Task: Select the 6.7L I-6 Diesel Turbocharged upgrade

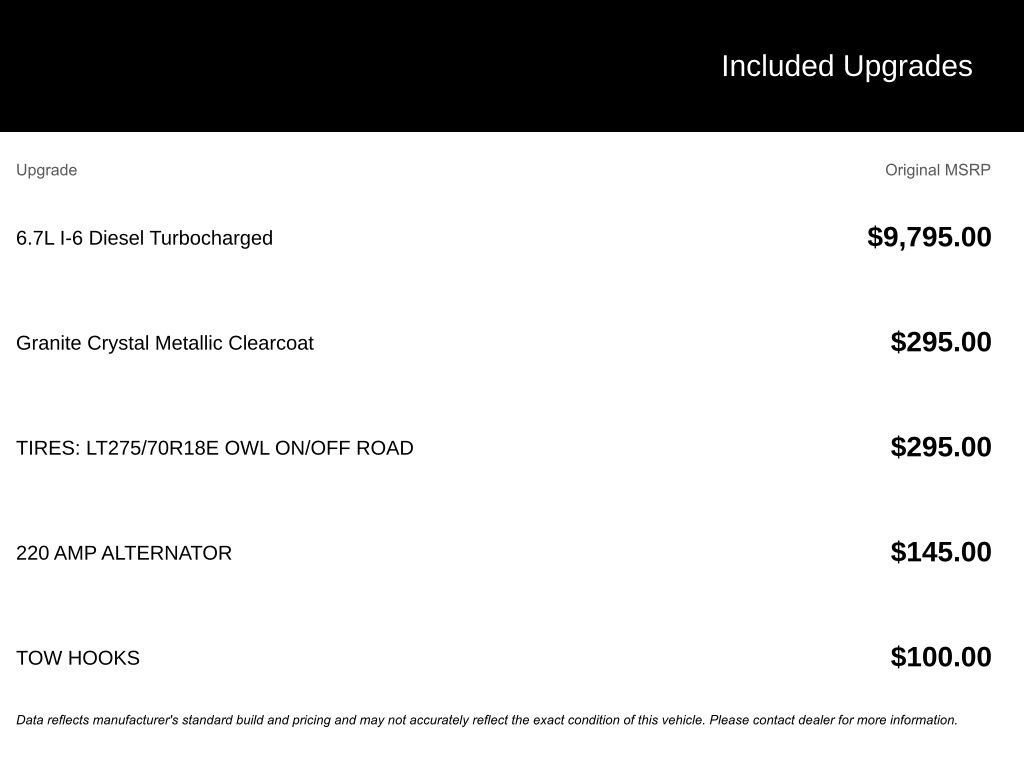Action: click(144, 238)
